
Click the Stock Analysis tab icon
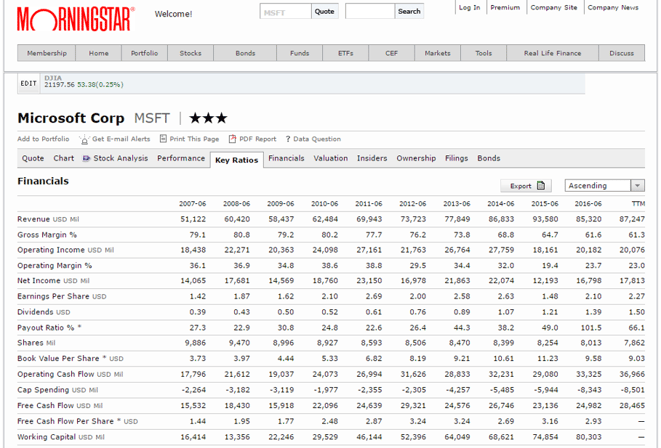pyautogui.click(x=86, y=158)
